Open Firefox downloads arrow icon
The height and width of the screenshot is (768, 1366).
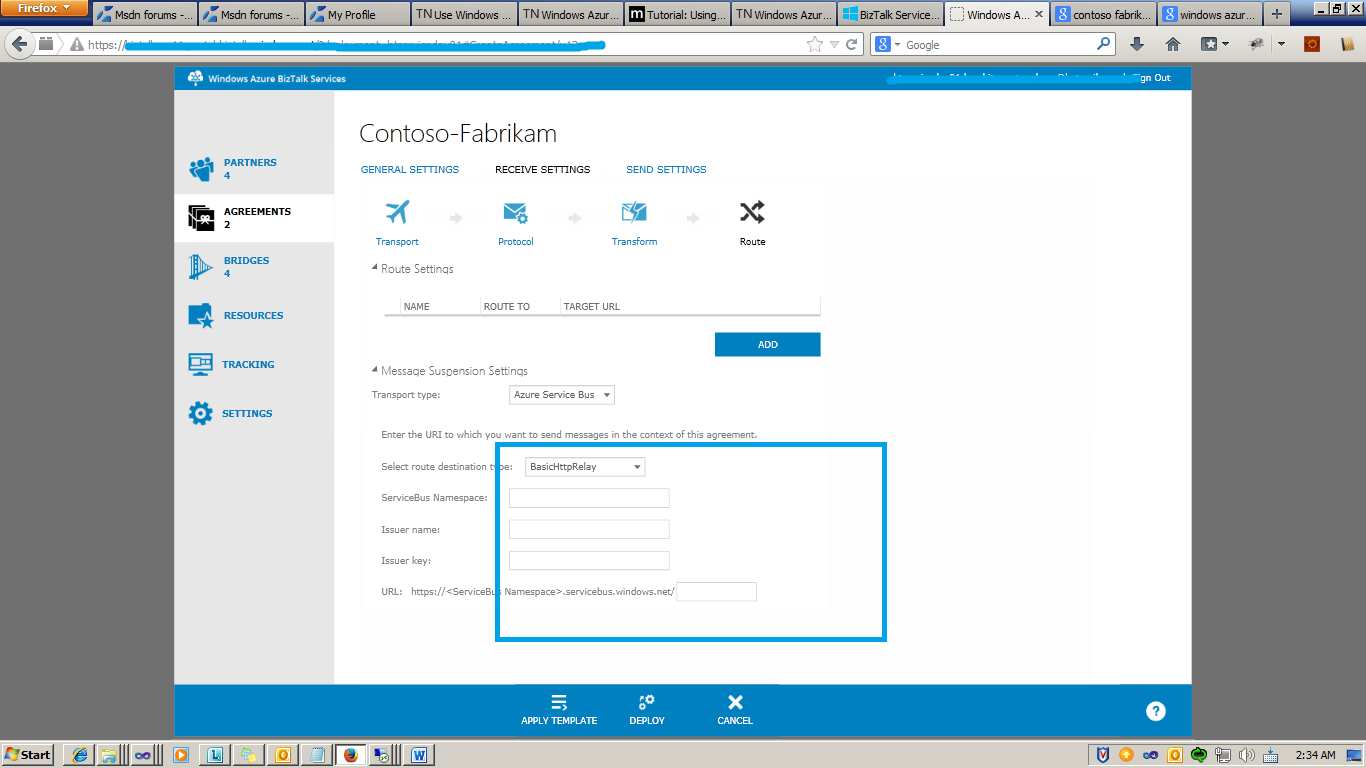point(1137,44)
